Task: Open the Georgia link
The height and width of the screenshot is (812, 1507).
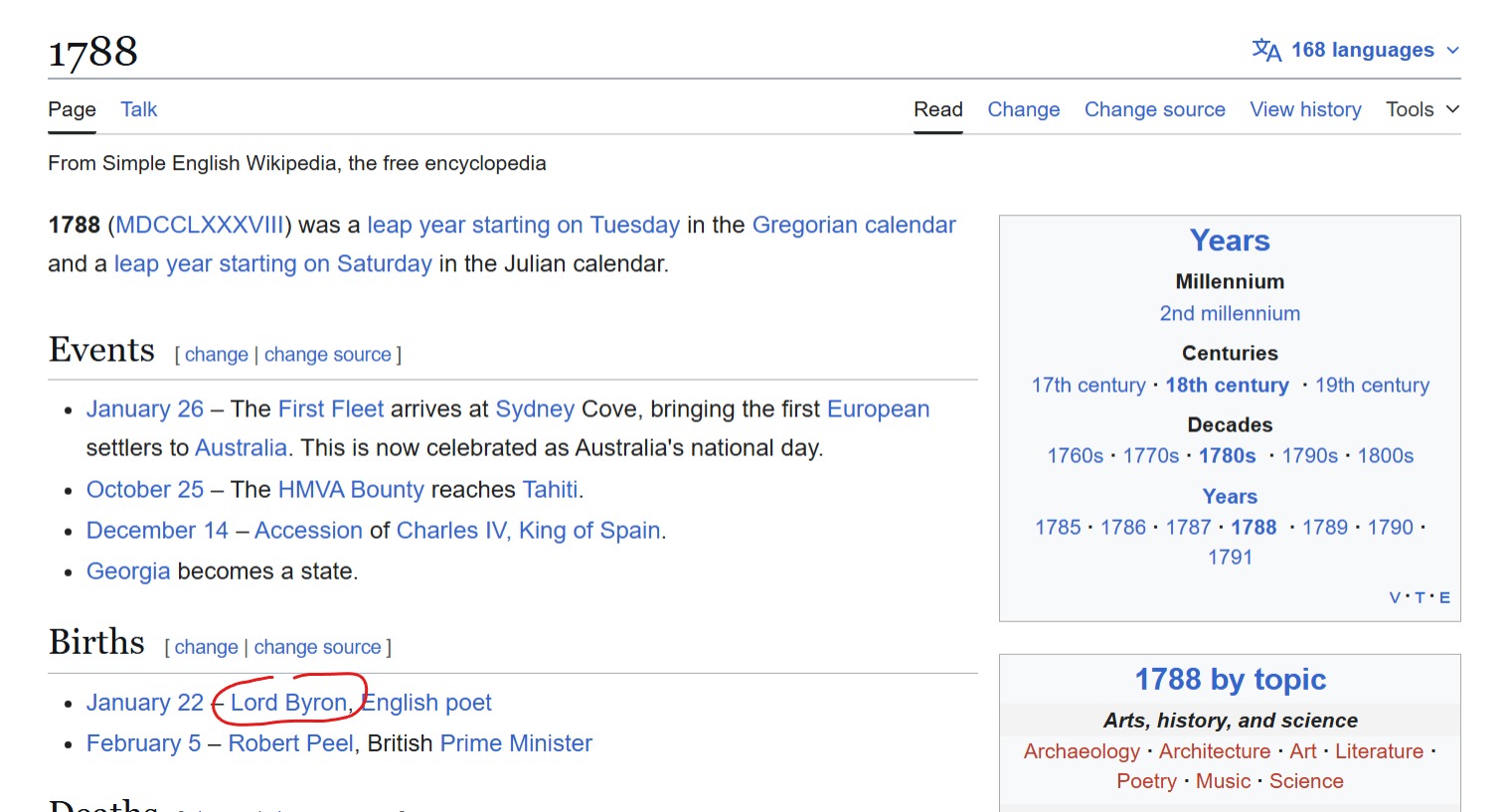Action: (128, 570)
